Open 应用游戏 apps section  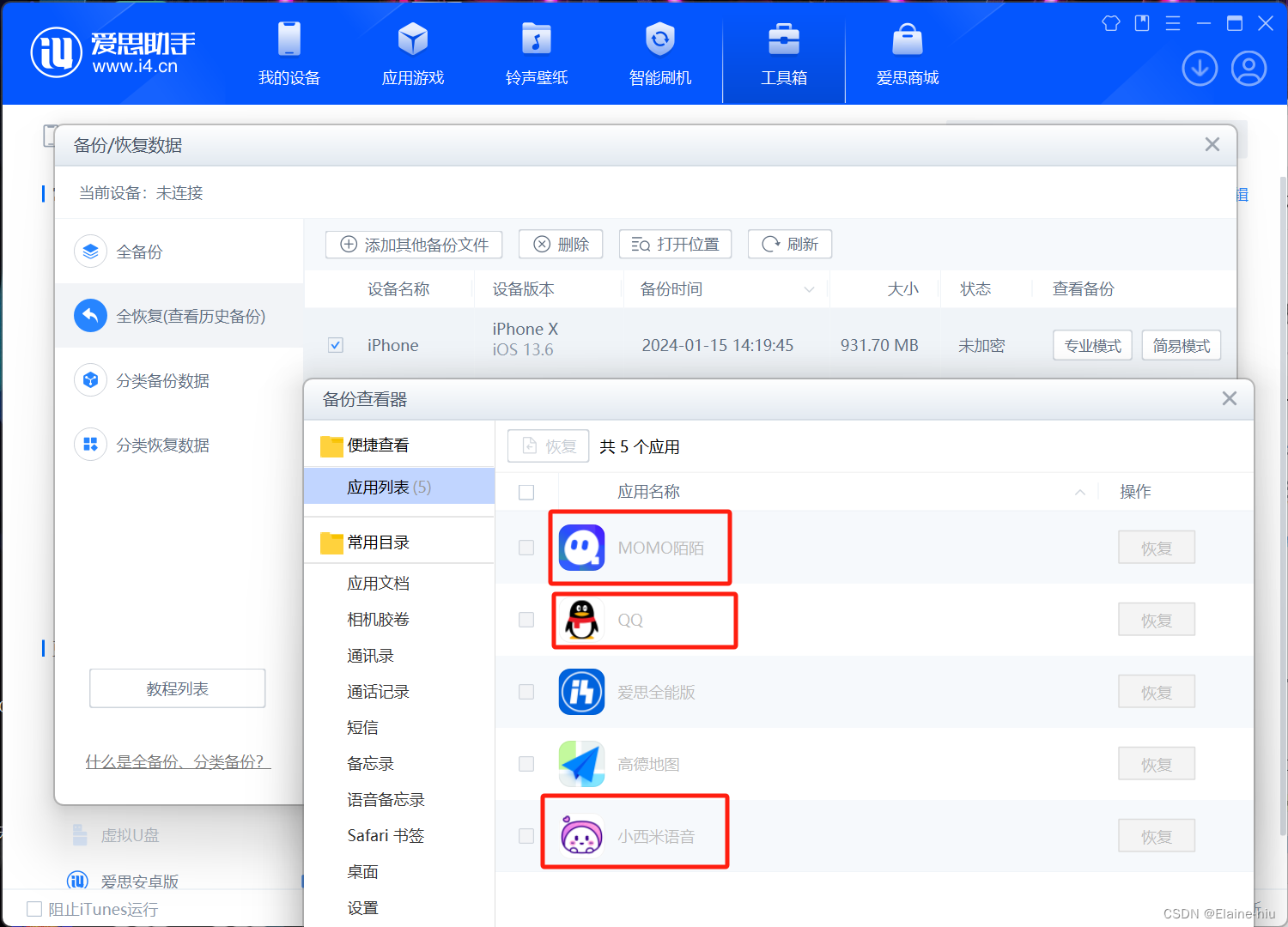413,53
